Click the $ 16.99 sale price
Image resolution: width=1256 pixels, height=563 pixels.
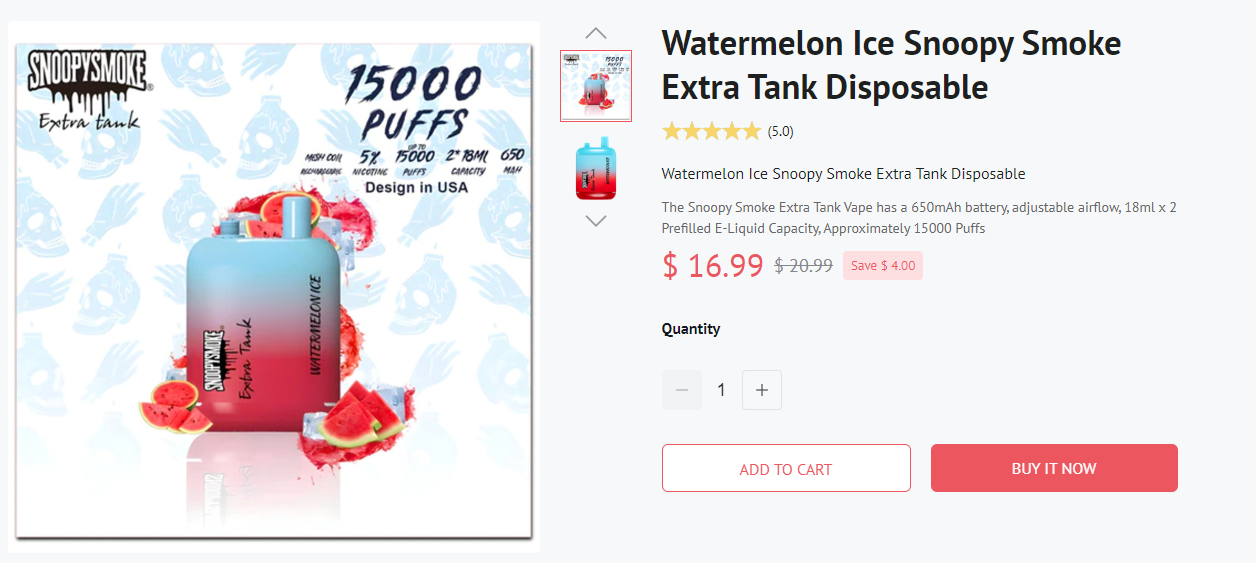coord(713,265)
